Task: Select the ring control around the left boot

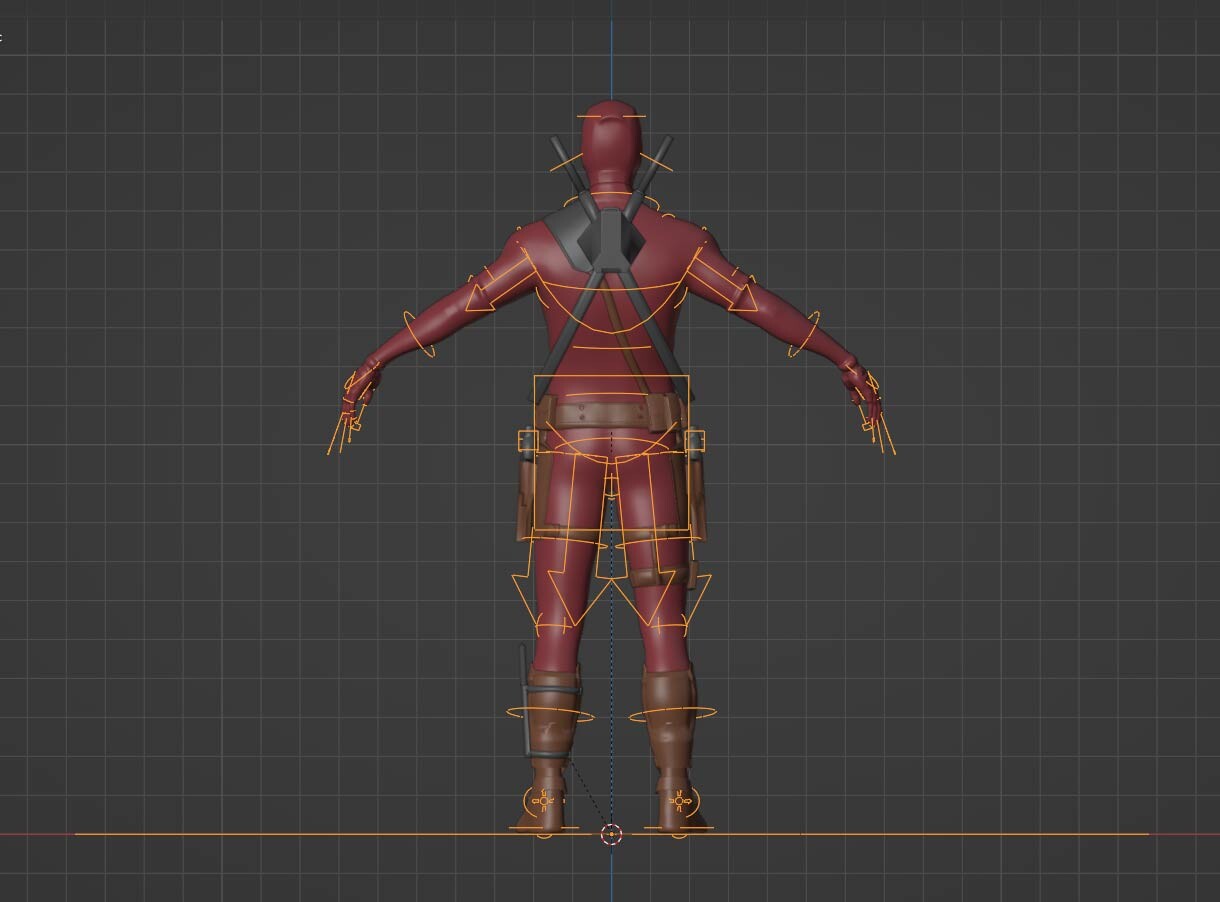Action: pos(549,714)
